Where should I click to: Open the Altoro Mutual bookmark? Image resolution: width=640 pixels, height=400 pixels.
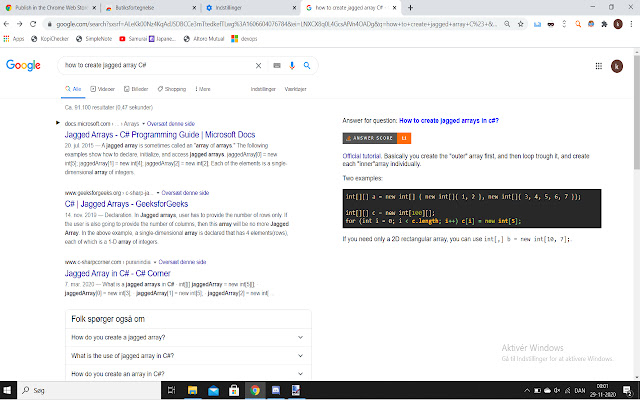pos(204,39)
